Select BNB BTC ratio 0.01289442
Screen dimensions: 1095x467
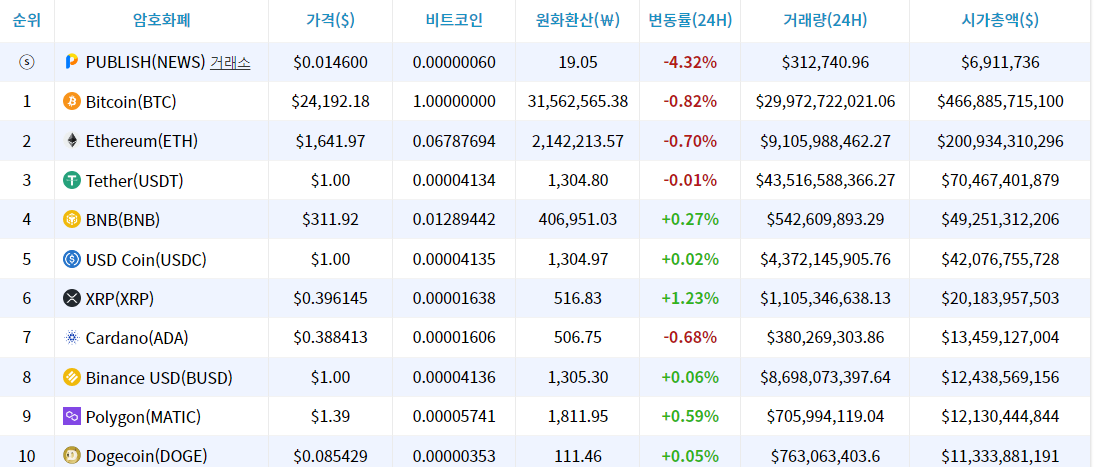click(x=454, y=220)
